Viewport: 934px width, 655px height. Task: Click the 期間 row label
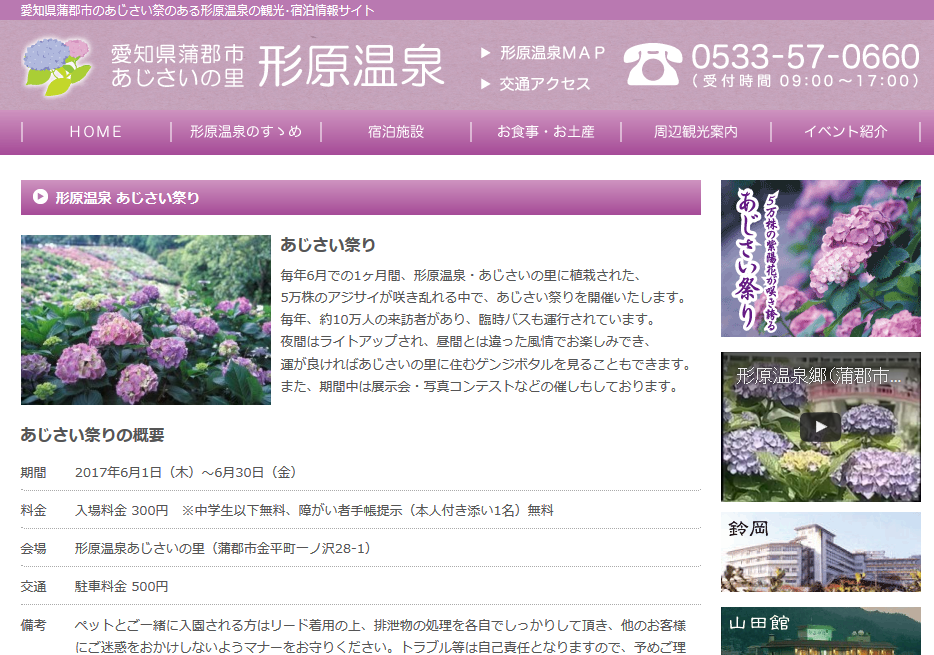point(33,472)
